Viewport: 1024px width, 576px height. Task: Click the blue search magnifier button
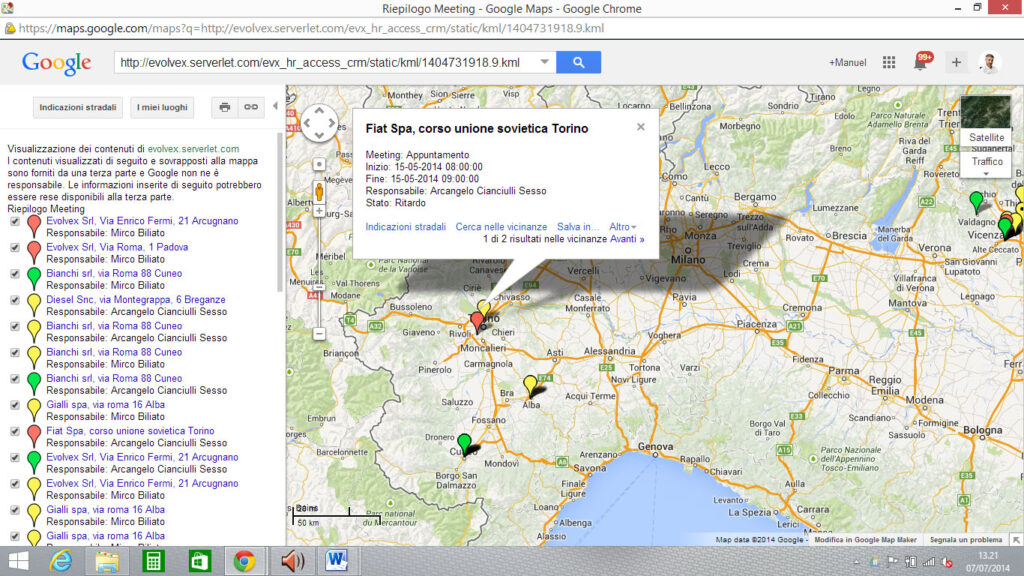578,62
